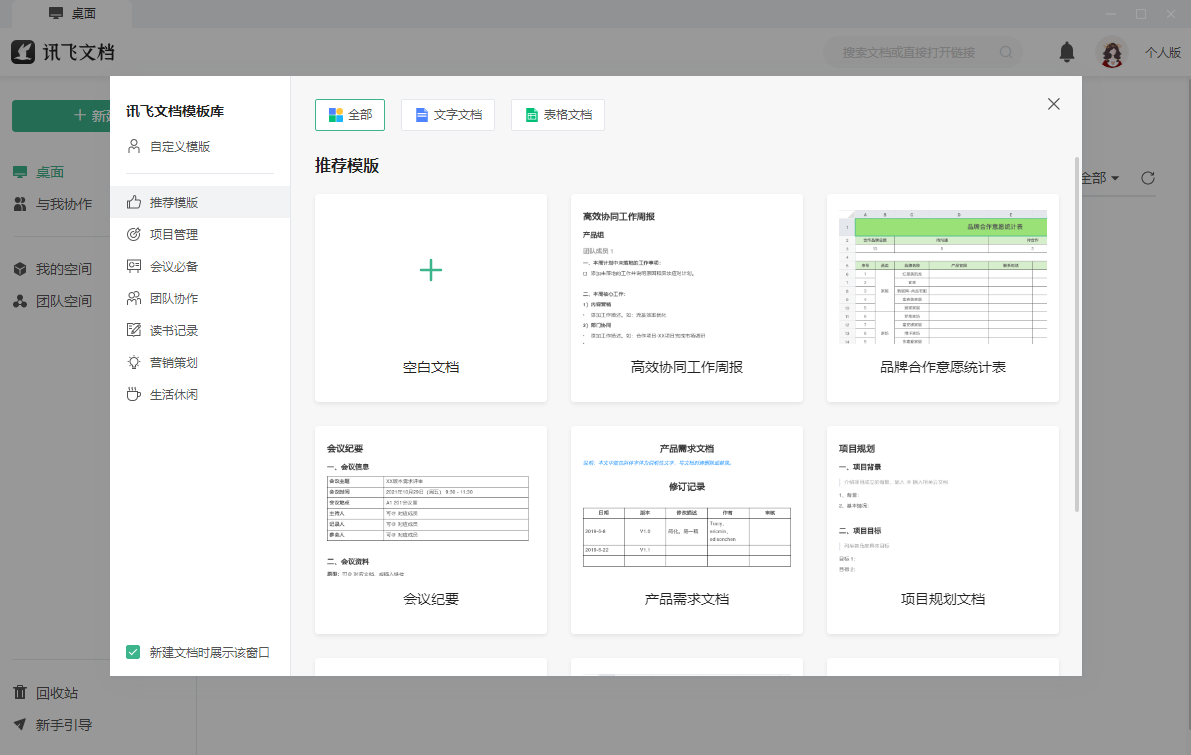Screen dimensions: 1191x755
Task: Open 回收站 in main sidebar
Action: [57, 693]
